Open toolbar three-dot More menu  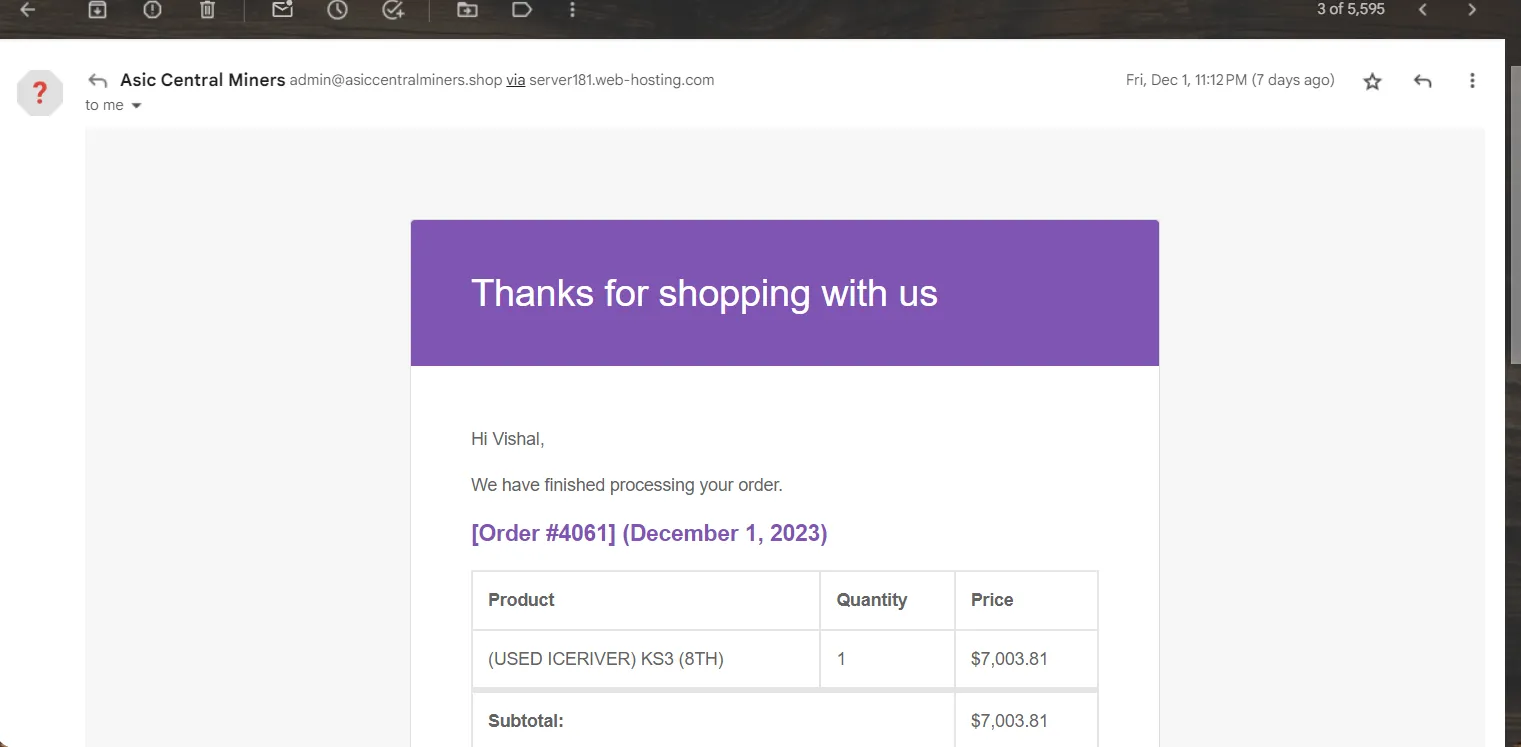(x=572, y=10)
